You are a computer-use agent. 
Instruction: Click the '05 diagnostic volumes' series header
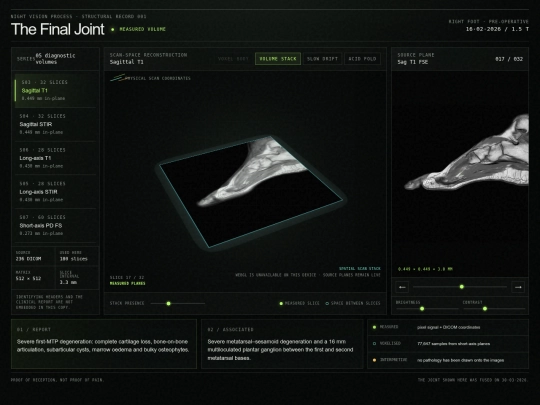(x=55, y=59)
